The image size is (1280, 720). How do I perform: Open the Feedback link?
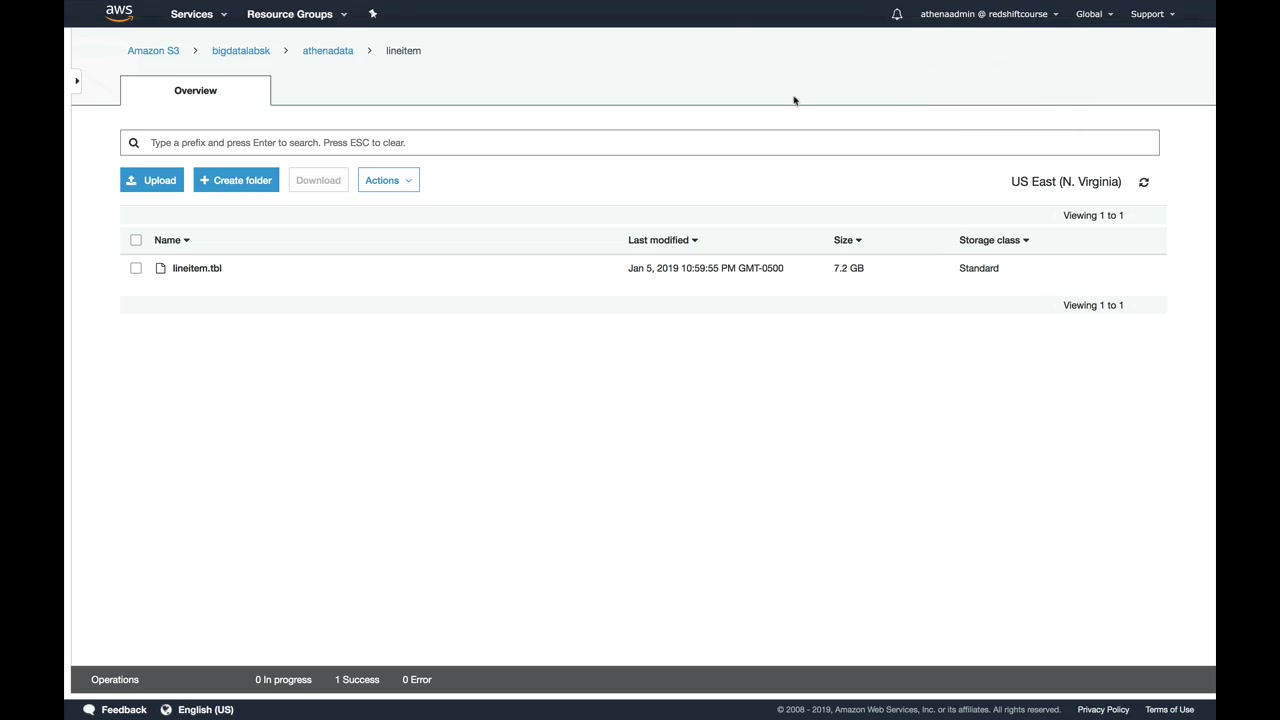point(124,710)
